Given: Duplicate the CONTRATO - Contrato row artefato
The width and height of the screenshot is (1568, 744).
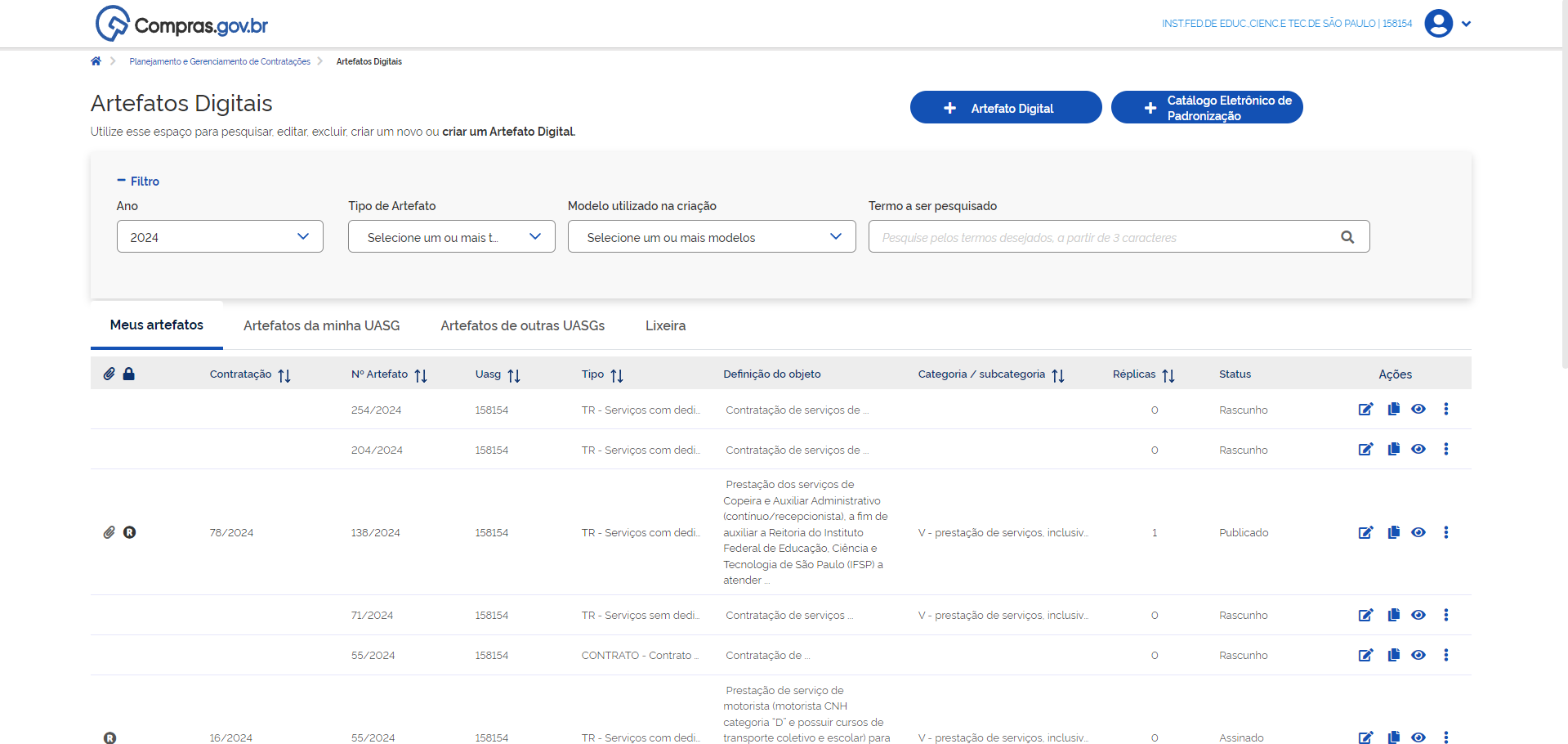Looking at the screenshot, I should pos(1394,655).
